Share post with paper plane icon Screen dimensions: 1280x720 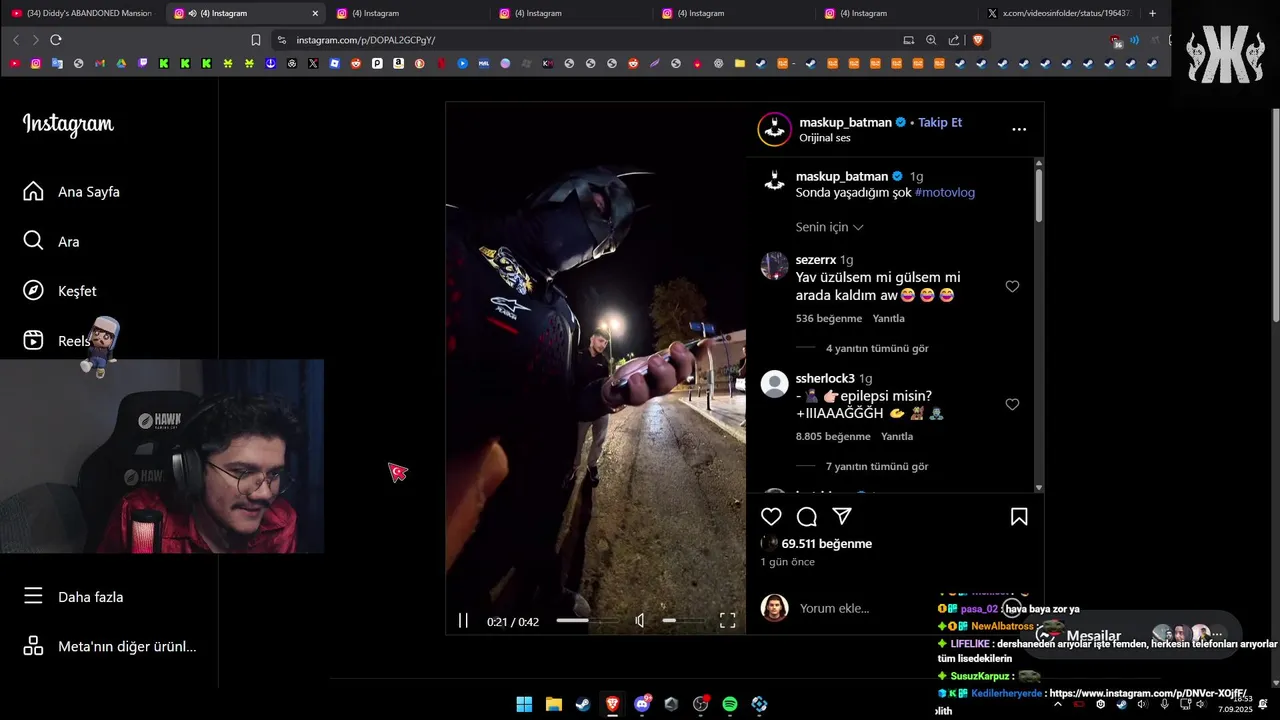(x=842, y=516)
